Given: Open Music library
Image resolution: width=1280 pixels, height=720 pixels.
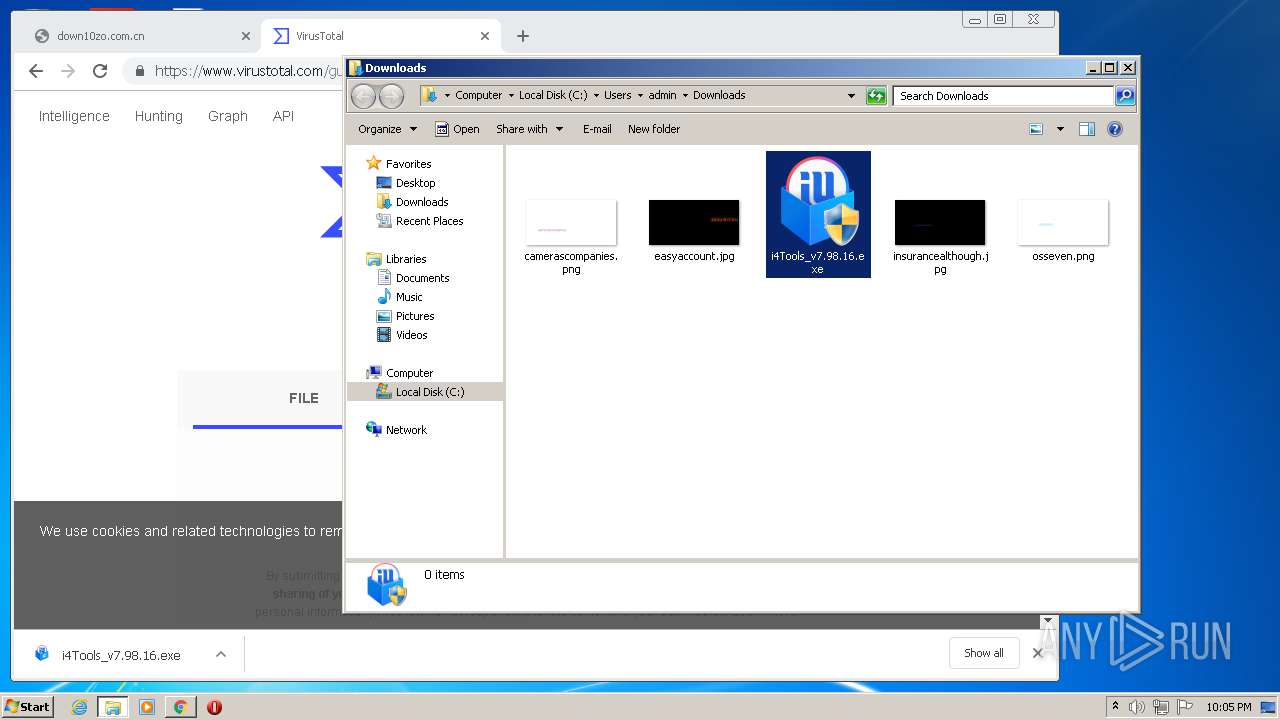Looking at the screenshot, I should [x=409, y=297].
